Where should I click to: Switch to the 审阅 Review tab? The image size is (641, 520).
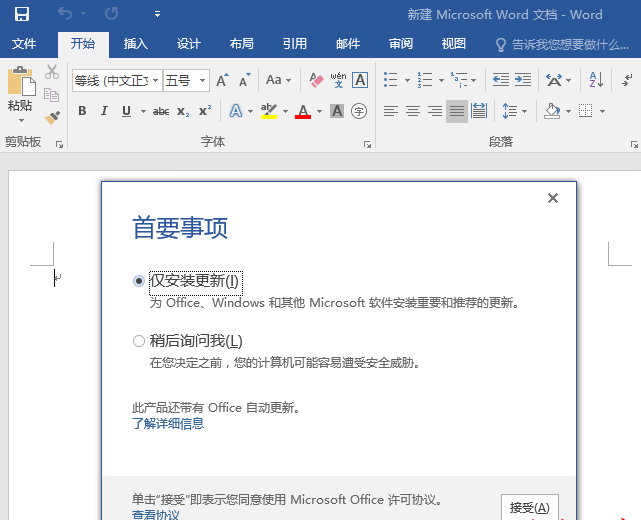tap(401, 44)
